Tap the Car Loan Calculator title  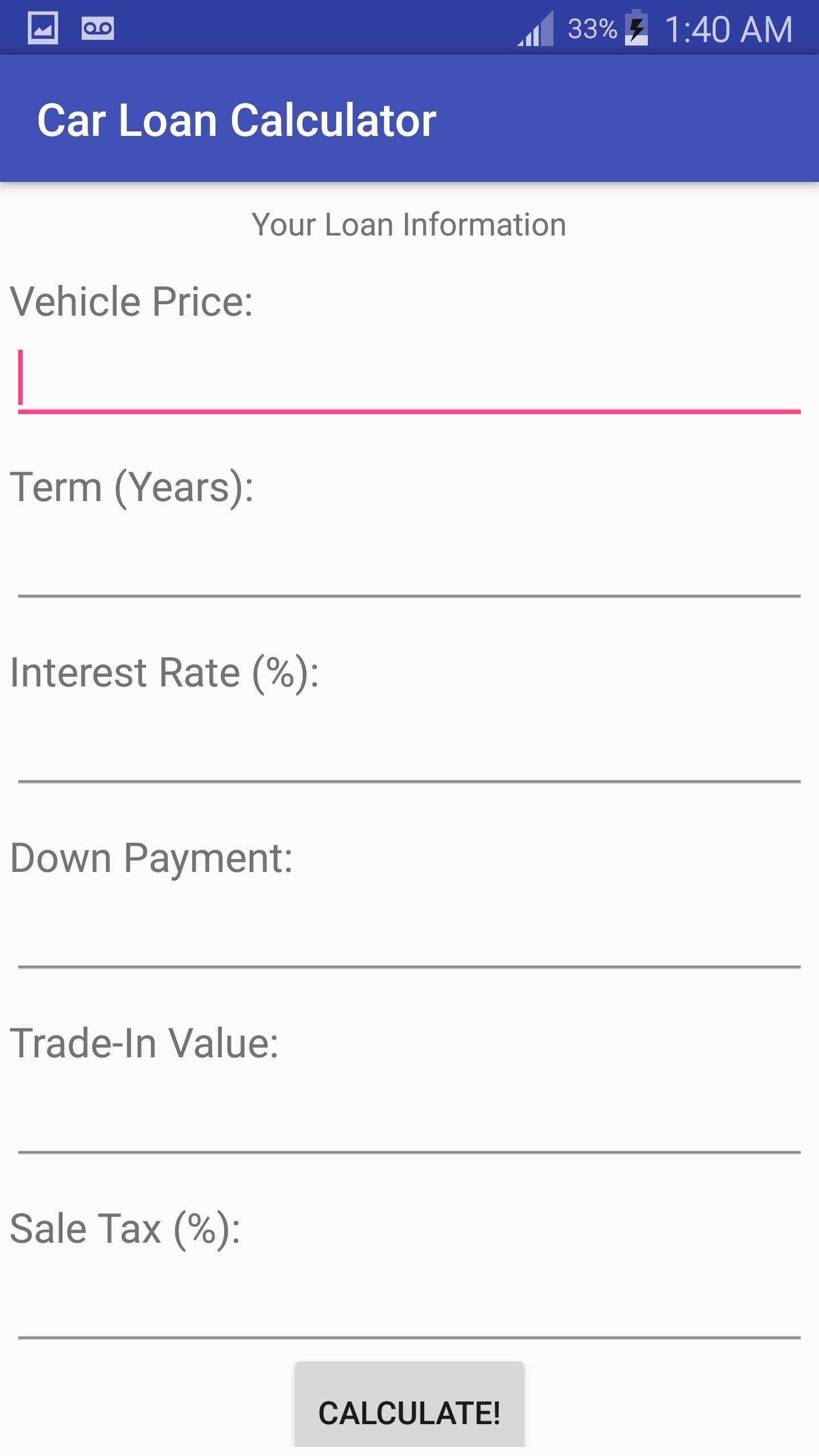237,120
